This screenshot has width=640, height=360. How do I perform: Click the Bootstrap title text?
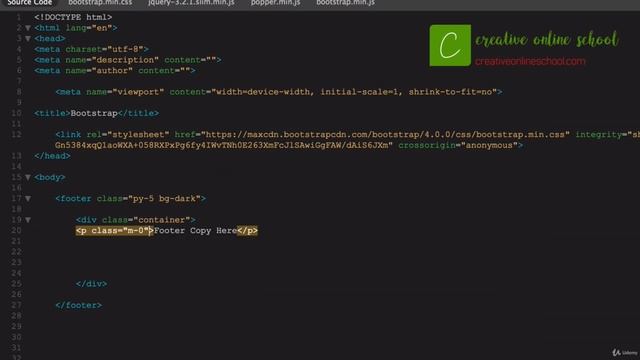(x=94, y=113)
